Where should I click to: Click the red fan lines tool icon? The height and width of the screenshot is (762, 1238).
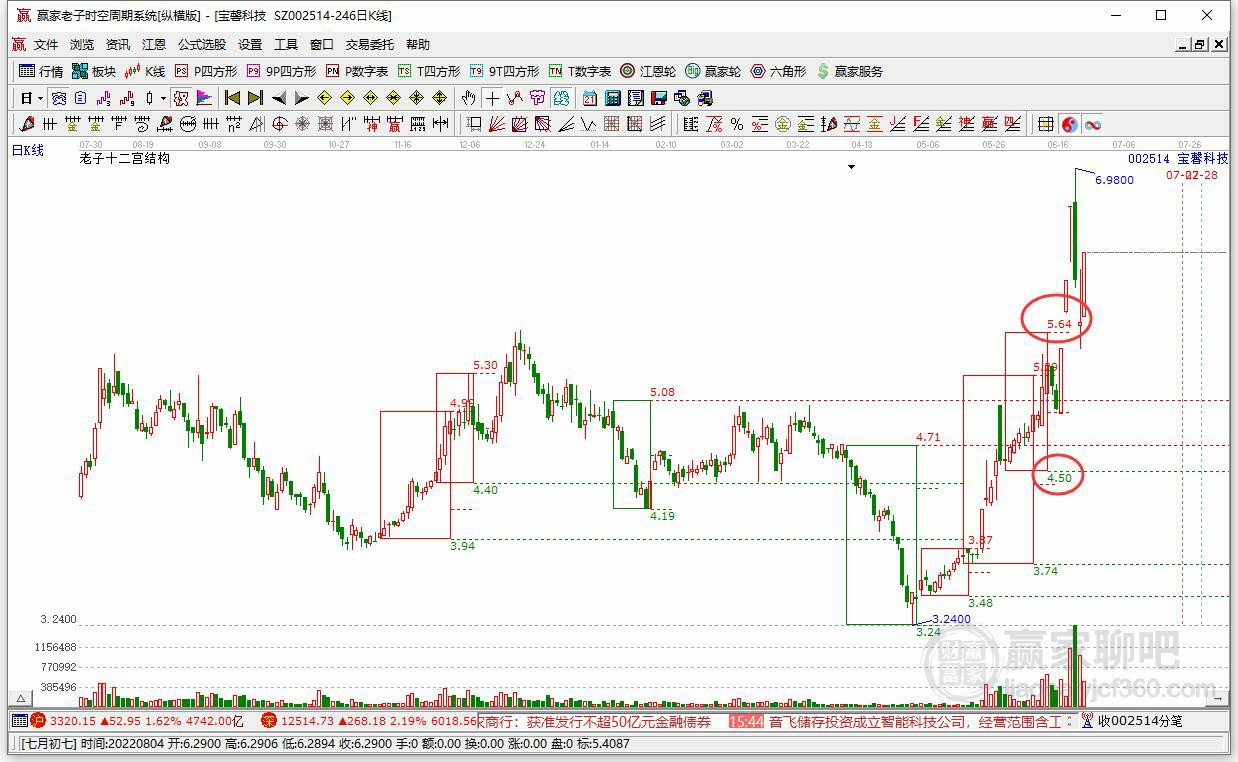(x=498, y=124)
